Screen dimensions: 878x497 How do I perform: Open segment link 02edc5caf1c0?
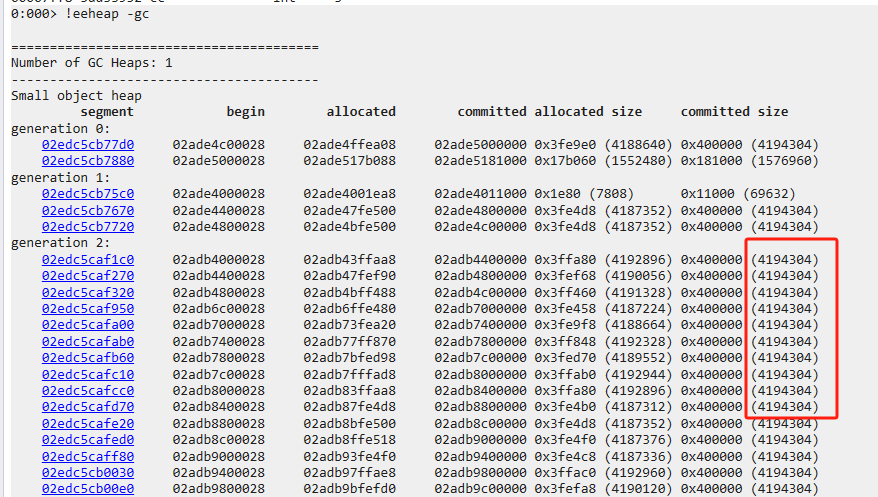[x=88, y=260]
